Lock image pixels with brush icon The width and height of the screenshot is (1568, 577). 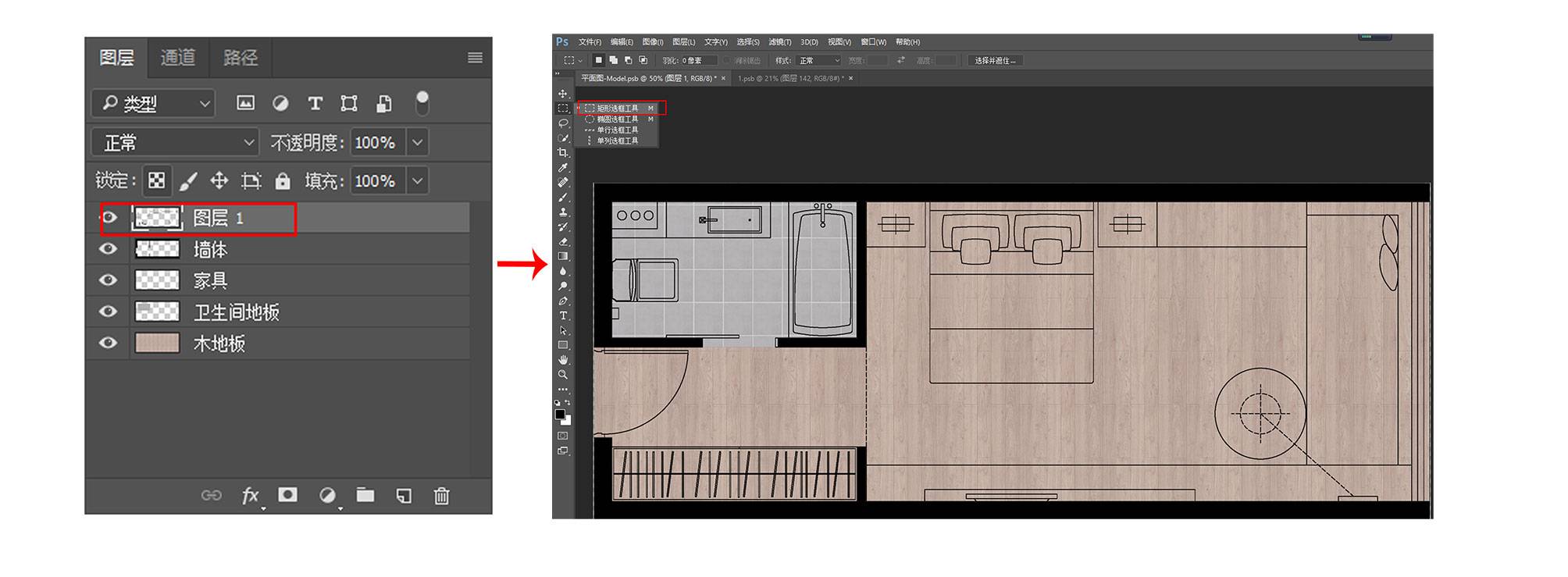[188, 181]
